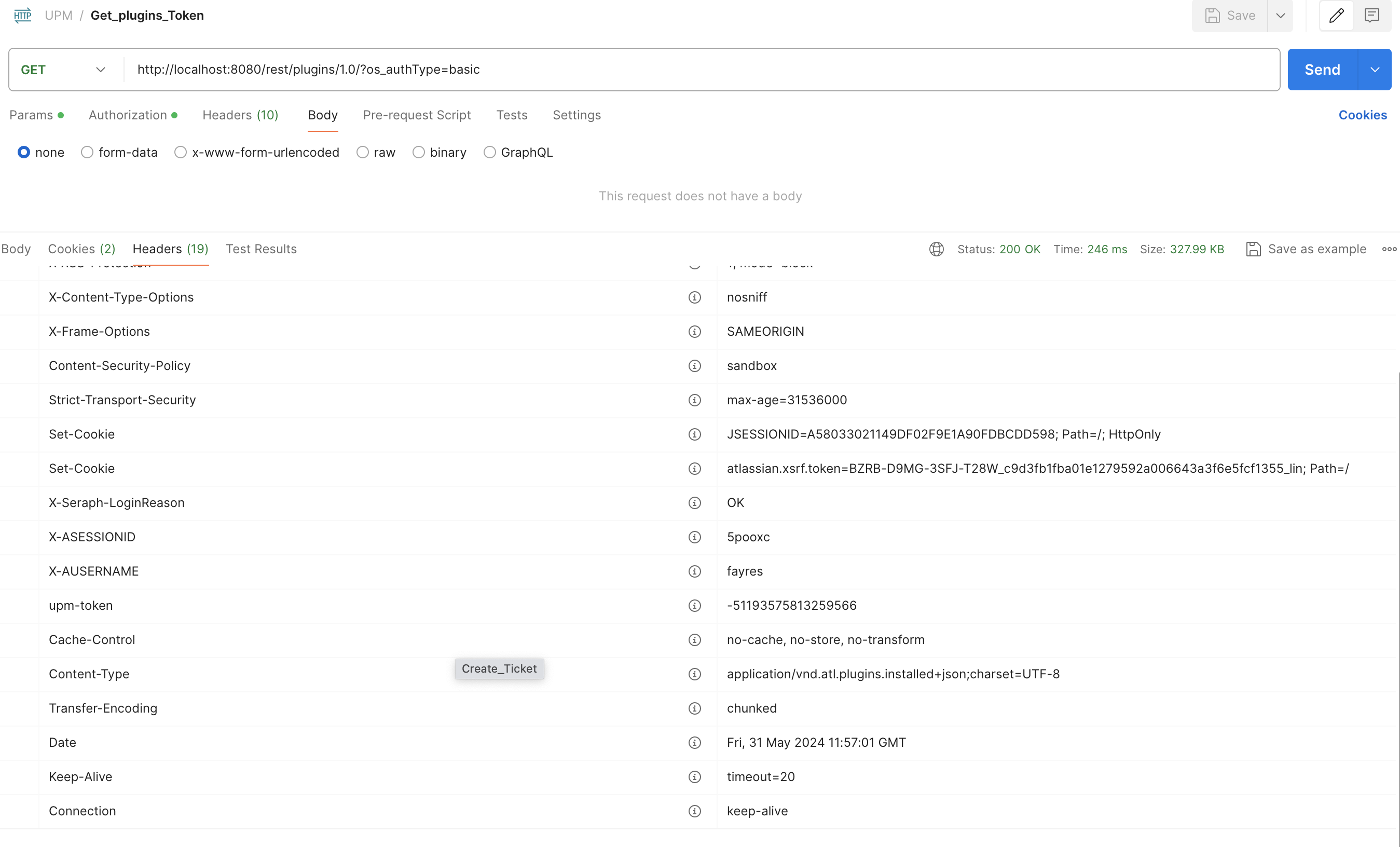Click the Send button
Image resolution: width=1400 pixels, height=847 pixels.
pyautogui.click(x=1322, y=70)
